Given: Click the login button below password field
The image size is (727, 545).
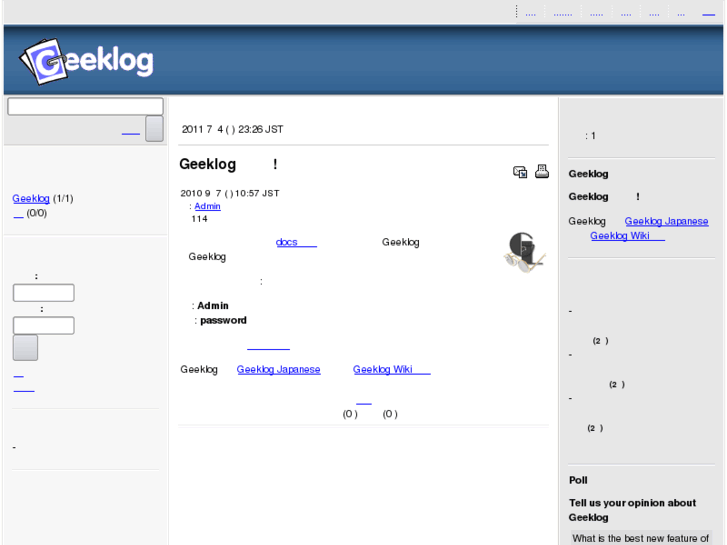Looking at the screenshot, I should pos(26,348).
